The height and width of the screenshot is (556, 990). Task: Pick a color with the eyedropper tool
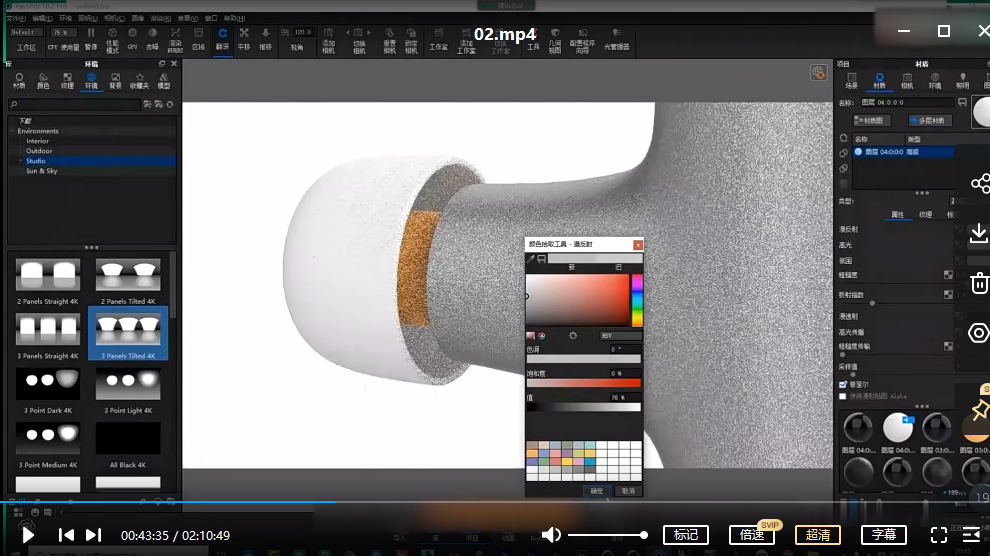(532, 258)
